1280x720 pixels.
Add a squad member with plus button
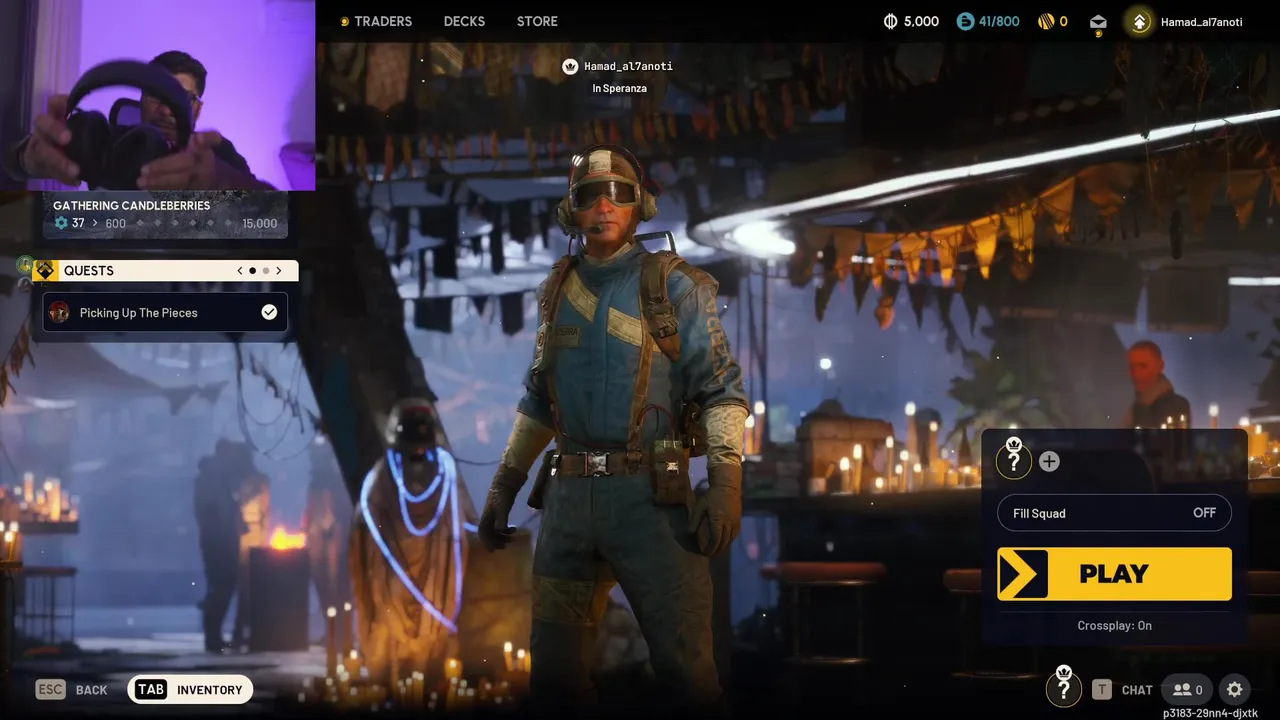(1049, 461)
